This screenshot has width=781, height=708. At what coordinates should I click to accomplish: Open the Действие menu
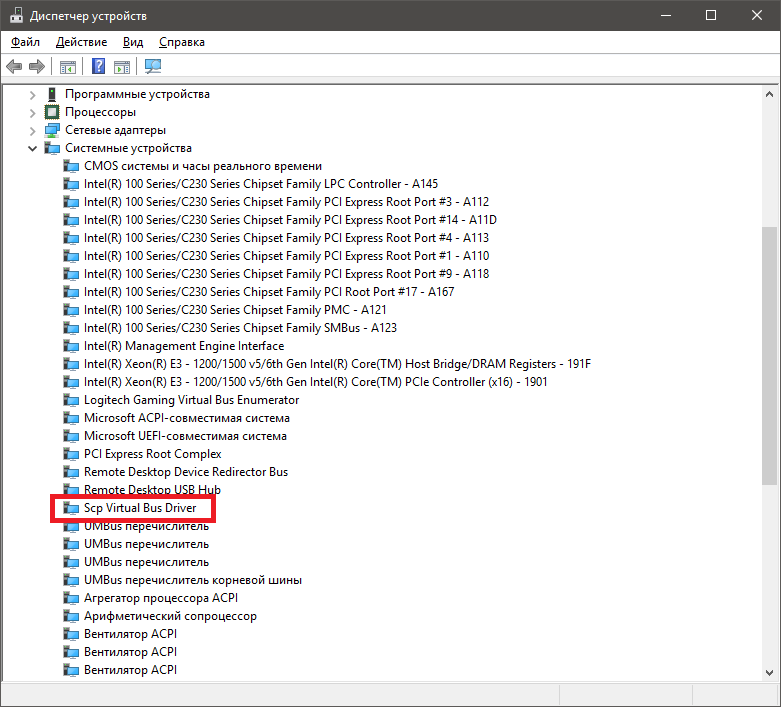click(x=81, y=42)
